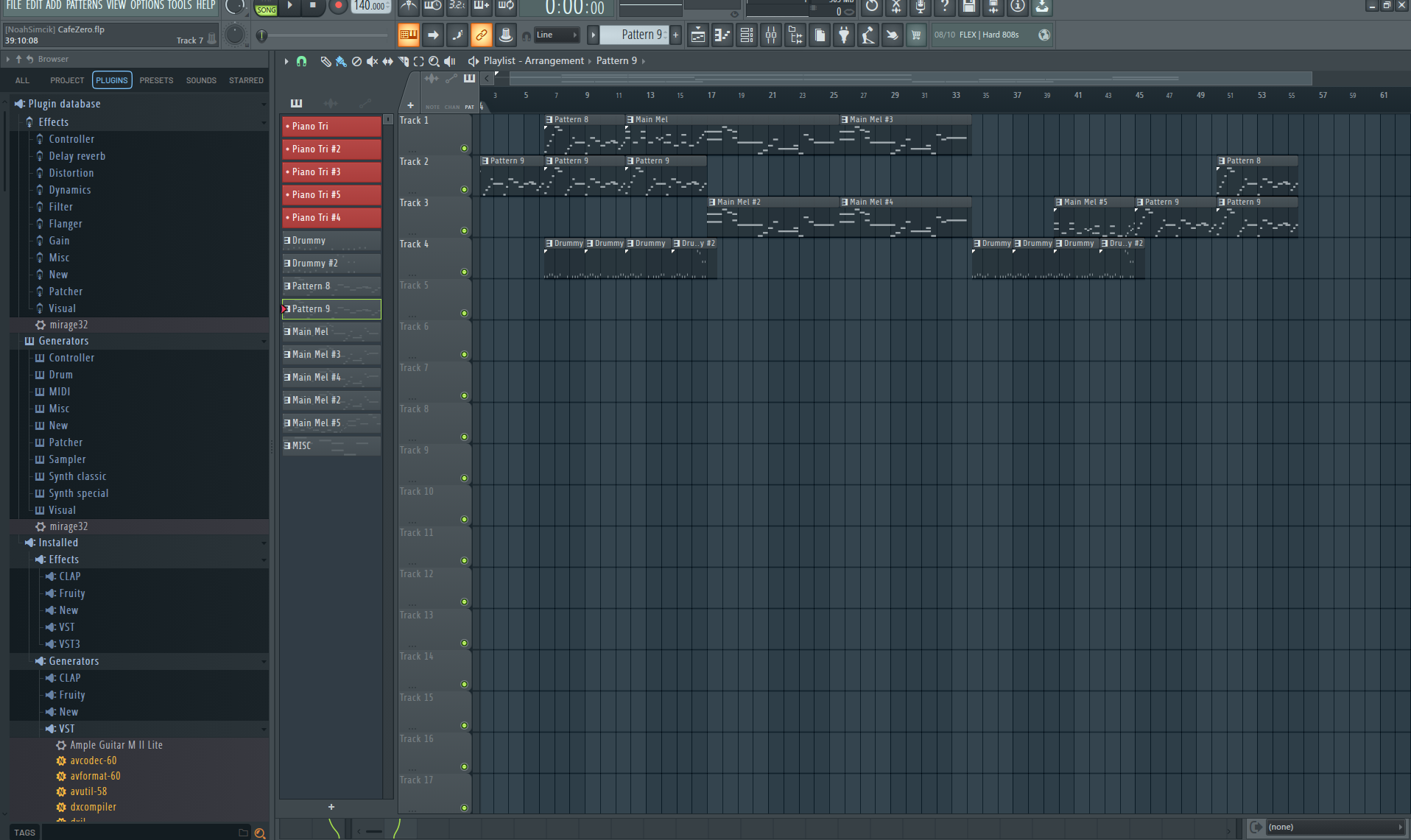Open the OPTIONS menu
The image size is (1411, 840).
tap(147, 5)
